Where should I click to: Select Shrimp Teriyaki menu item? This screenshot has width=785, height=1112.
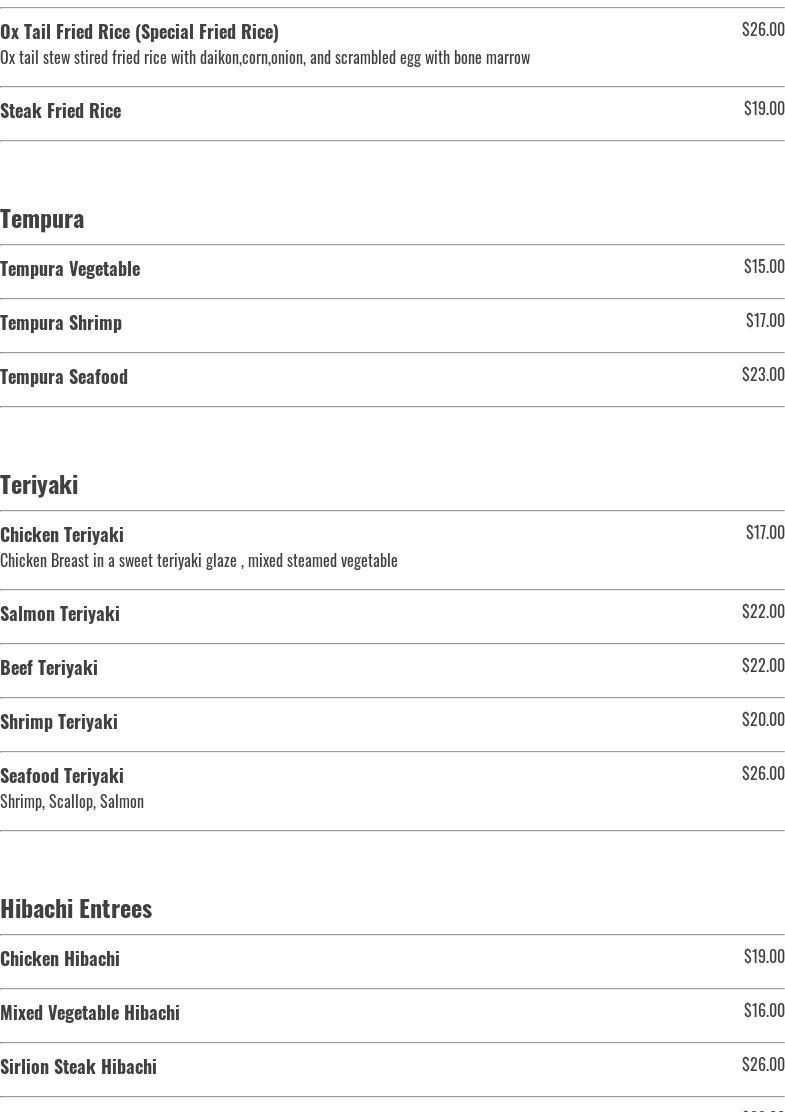59,722
